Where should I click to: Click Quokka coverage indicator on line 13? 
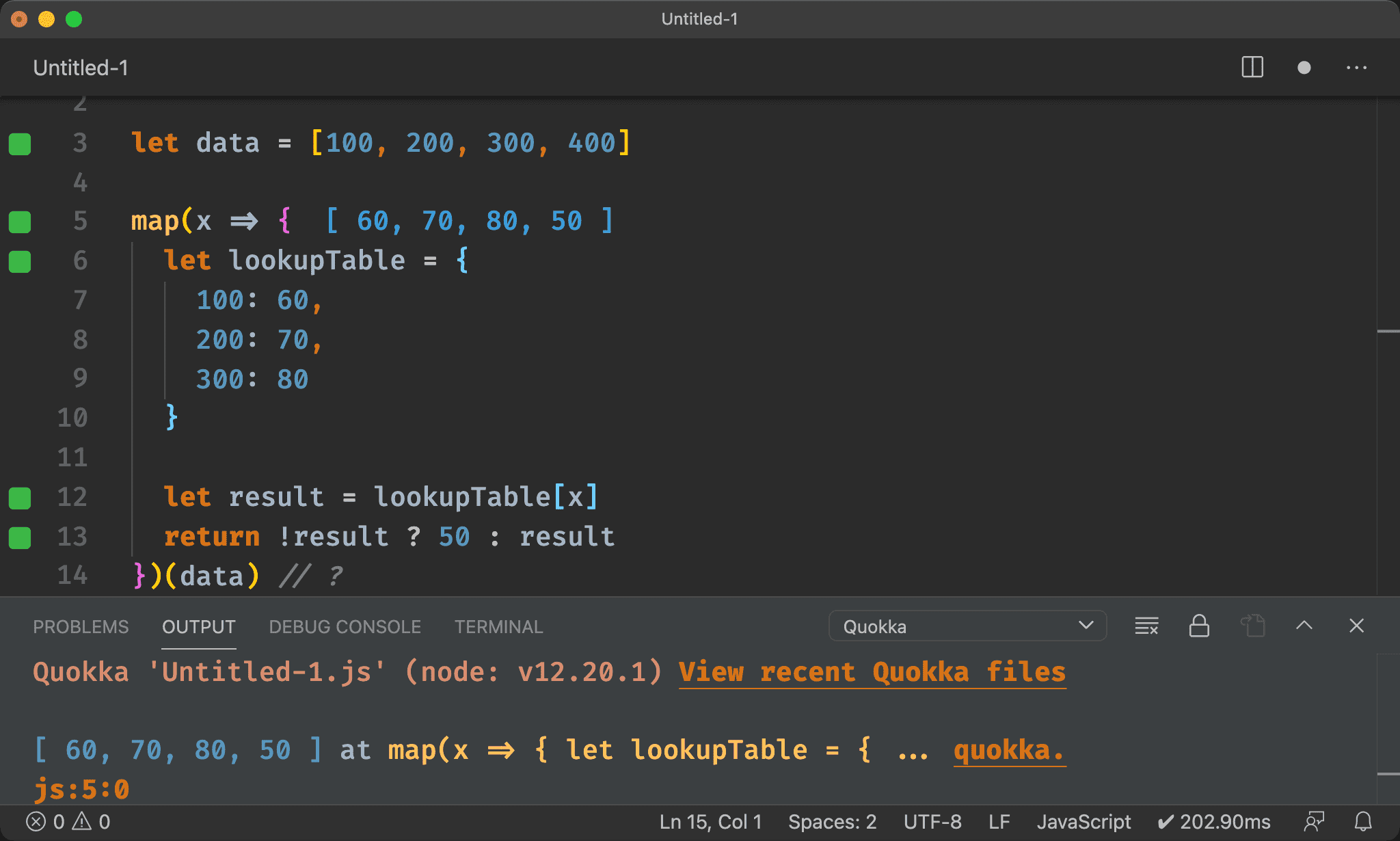(20, 537)
